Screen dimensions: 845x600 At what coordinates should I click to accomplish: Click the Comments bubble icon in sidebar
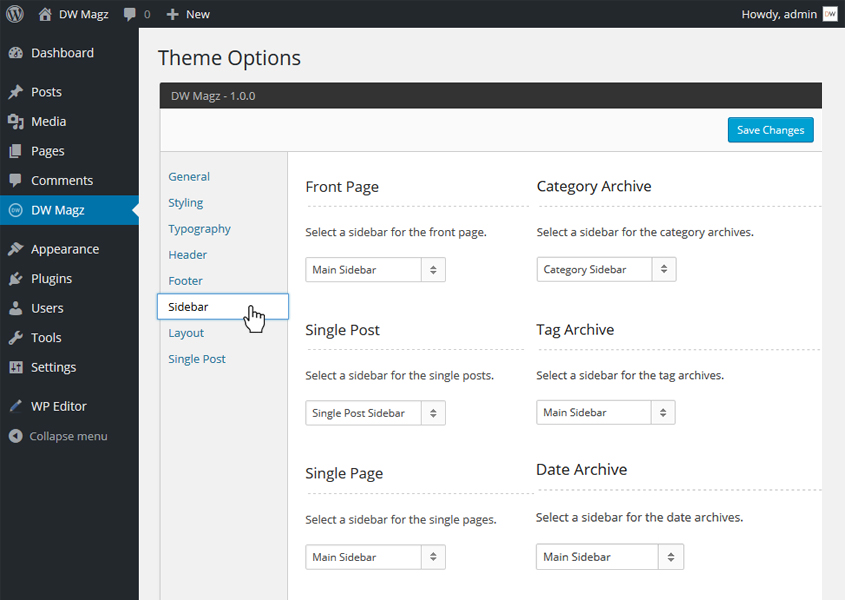pos(16,181)
